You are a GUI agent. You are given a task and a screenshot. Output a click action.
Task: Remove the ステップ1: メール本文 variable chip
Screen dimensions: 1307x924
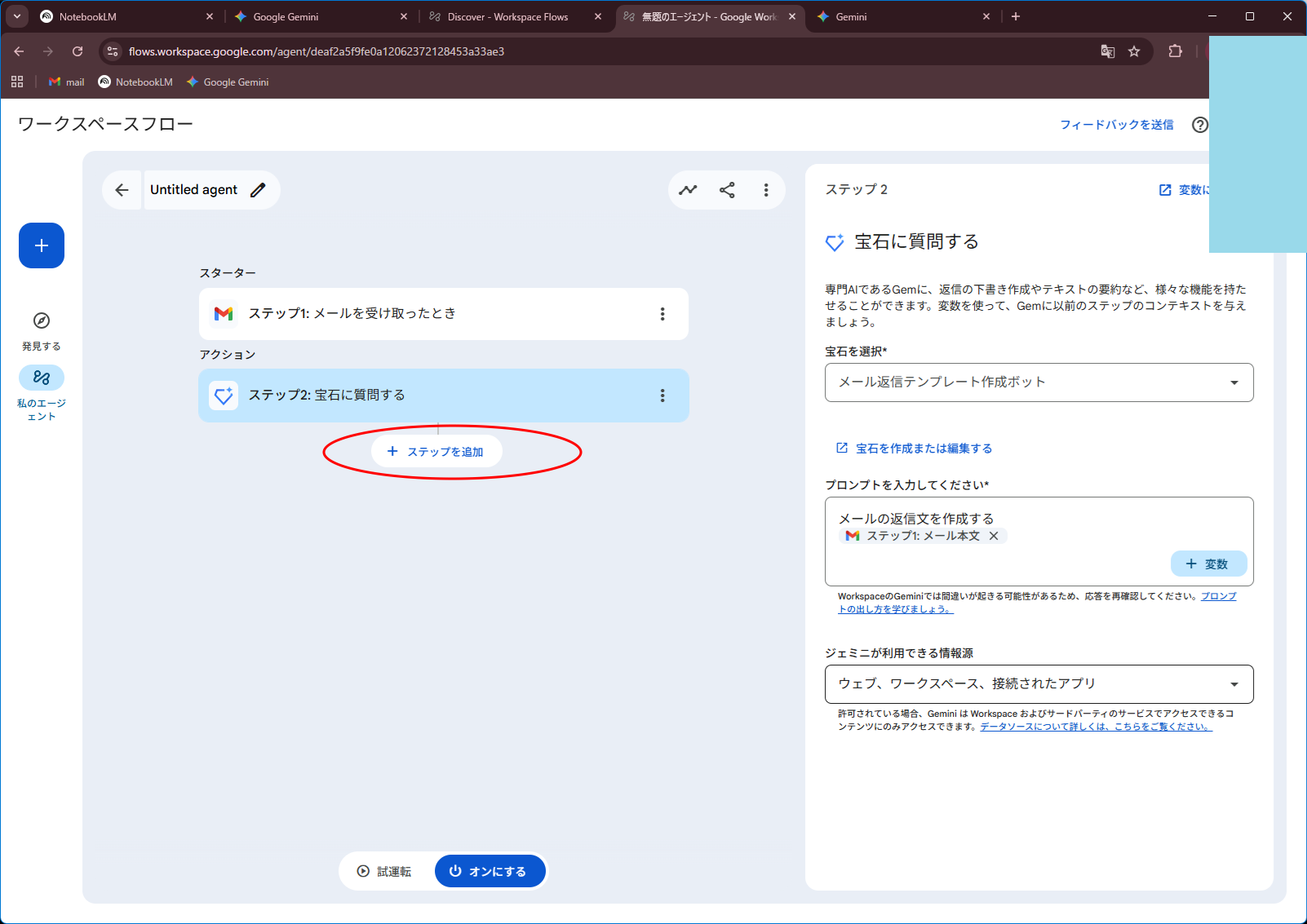click(994, 536)
